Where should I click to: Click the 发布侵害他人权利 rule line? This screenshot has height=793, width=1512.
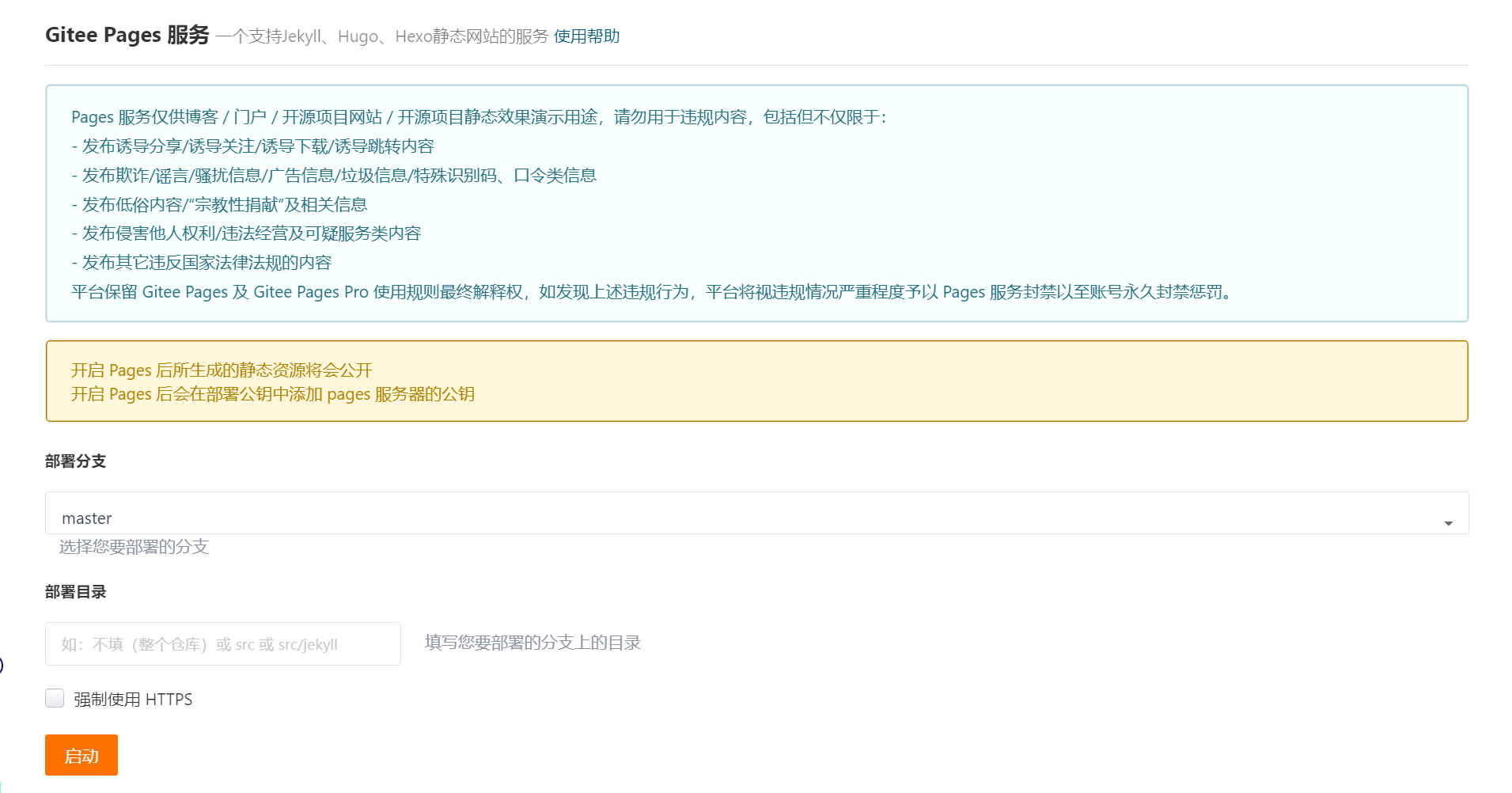pos(246,233)
